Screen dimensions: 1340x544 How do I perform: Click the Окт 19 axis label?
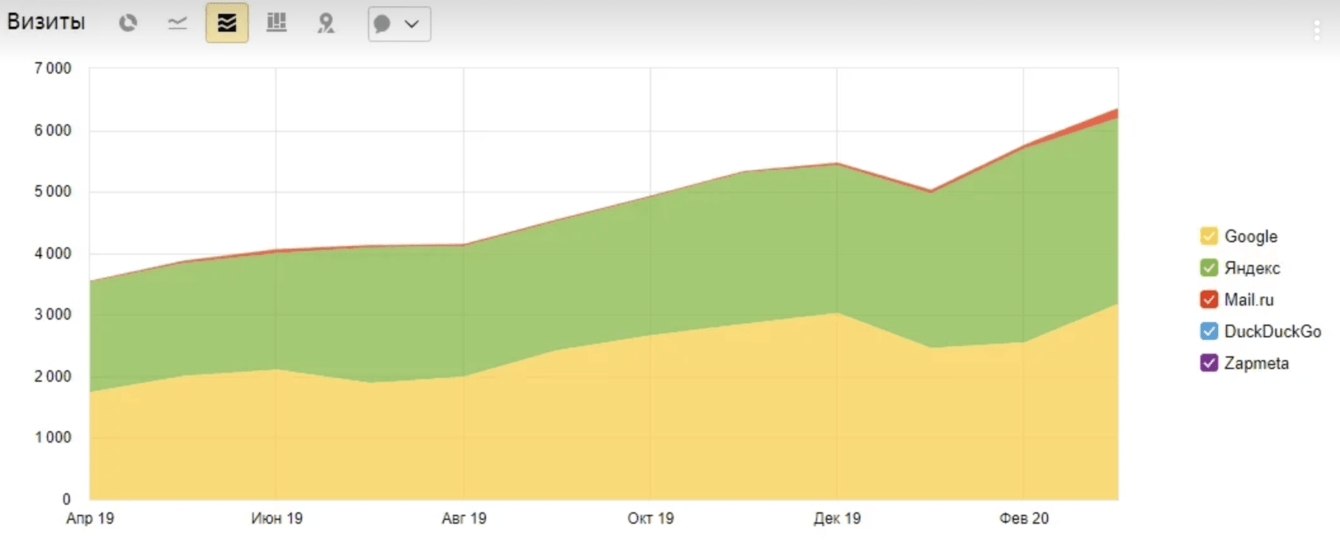pyautogui.click(x=651, y=519)
